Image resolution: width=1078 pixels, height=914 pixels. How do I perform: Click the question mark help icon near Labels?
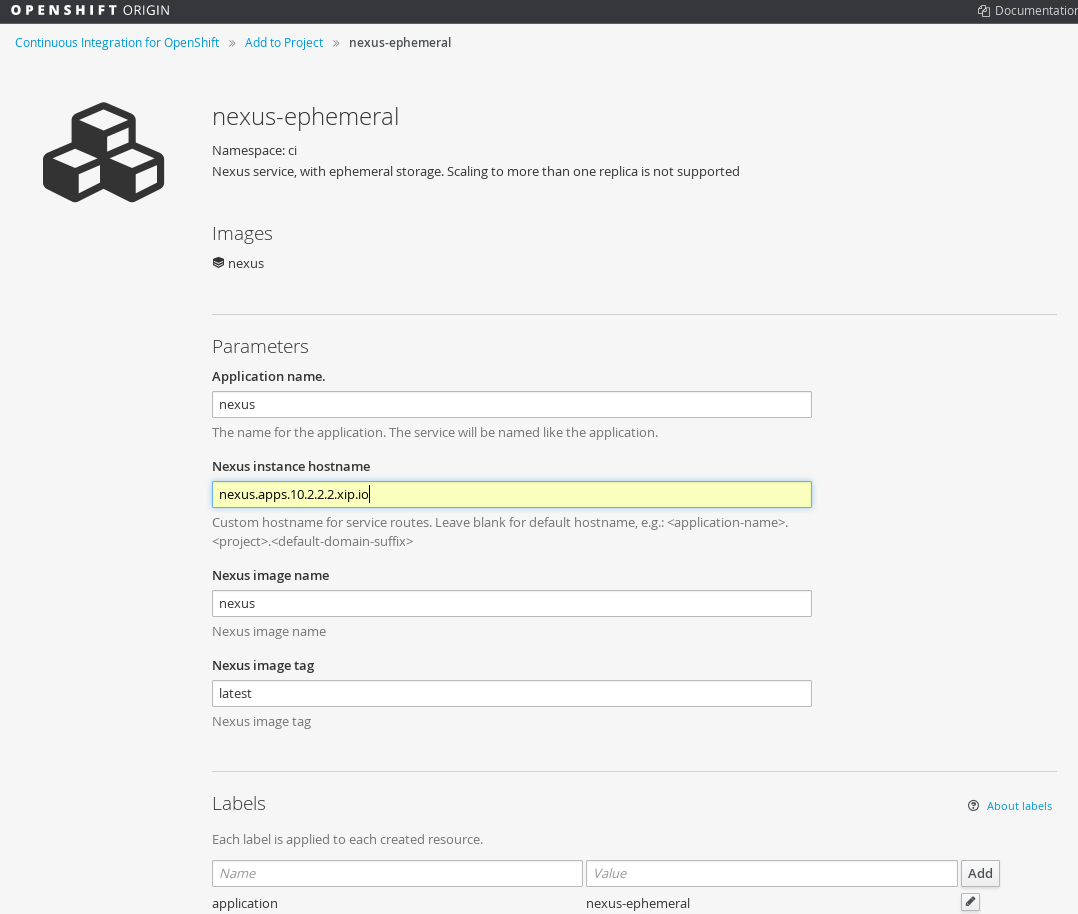(x=973, y=806)
